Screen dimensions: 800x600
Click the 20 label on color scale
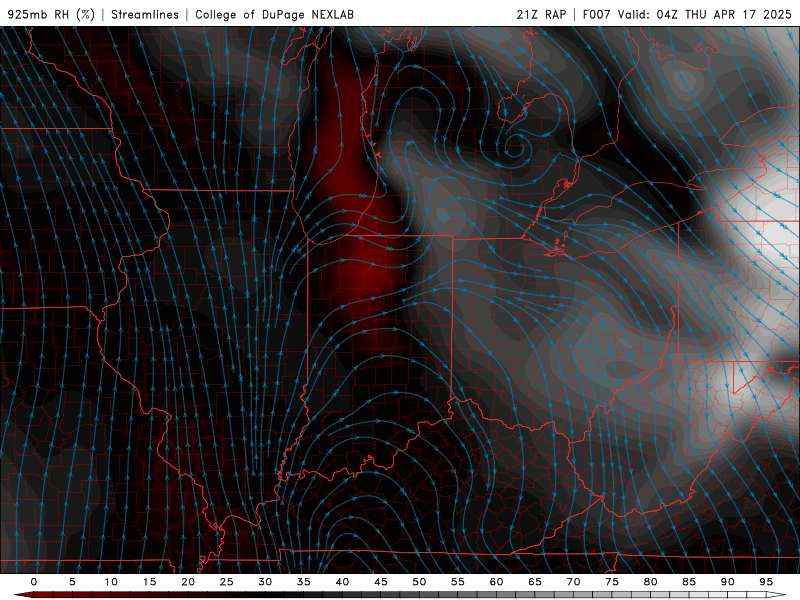pos(188,582)
